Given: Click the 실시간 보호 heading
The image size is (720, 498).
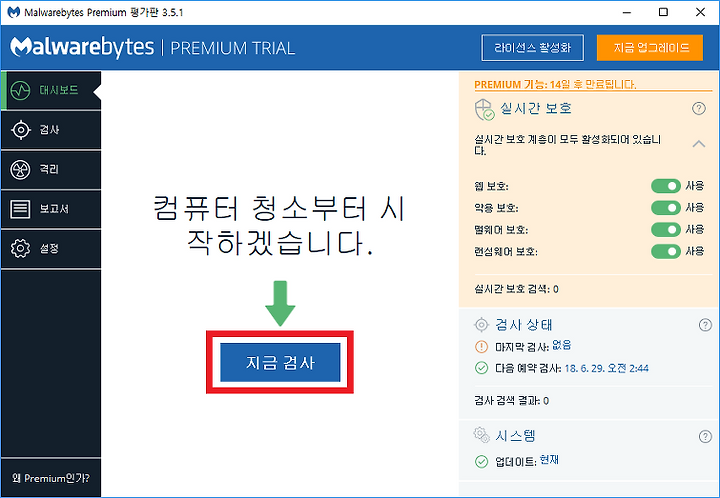Looking at the screenshot, I should click(x=535, y=108).
